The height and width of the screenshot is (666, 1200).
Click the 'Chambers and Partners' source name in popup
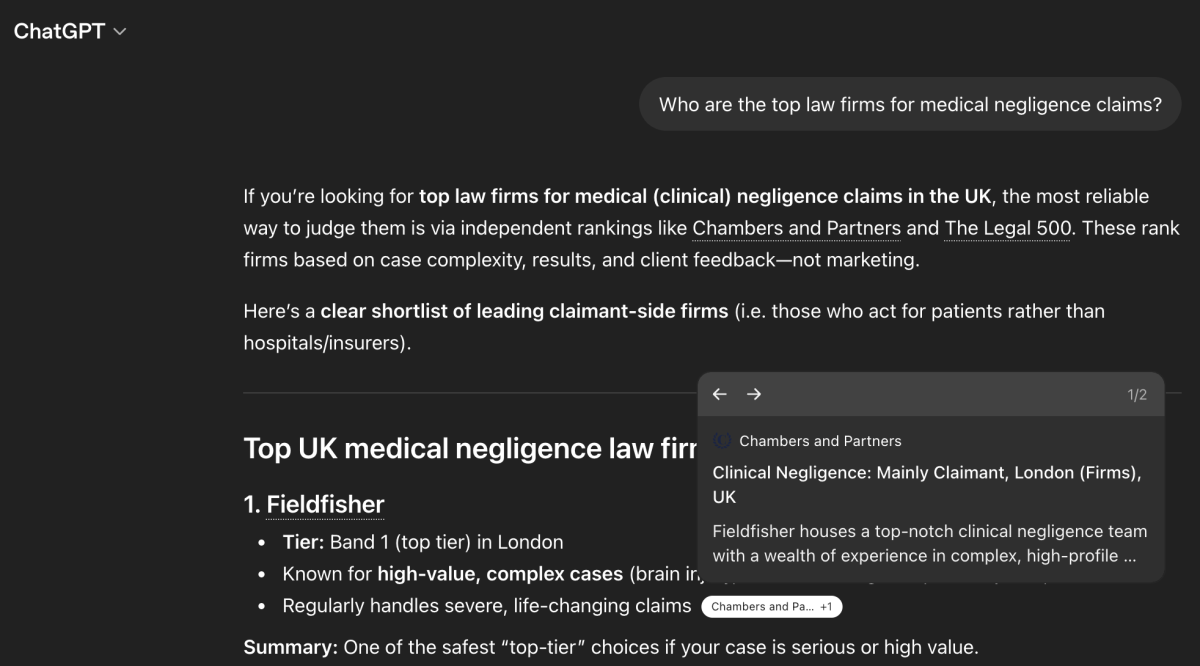coord(820,441)
